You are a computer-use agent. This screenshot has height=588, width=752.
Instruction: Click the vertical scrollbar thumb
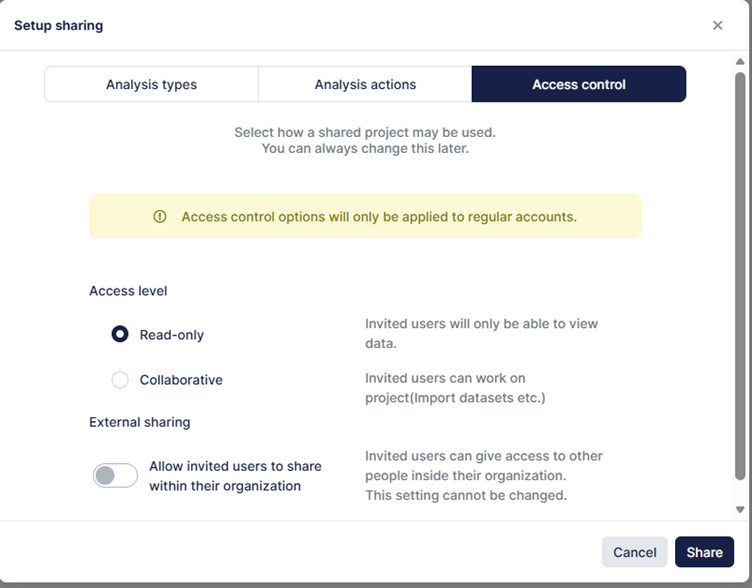tap(740, 276)
